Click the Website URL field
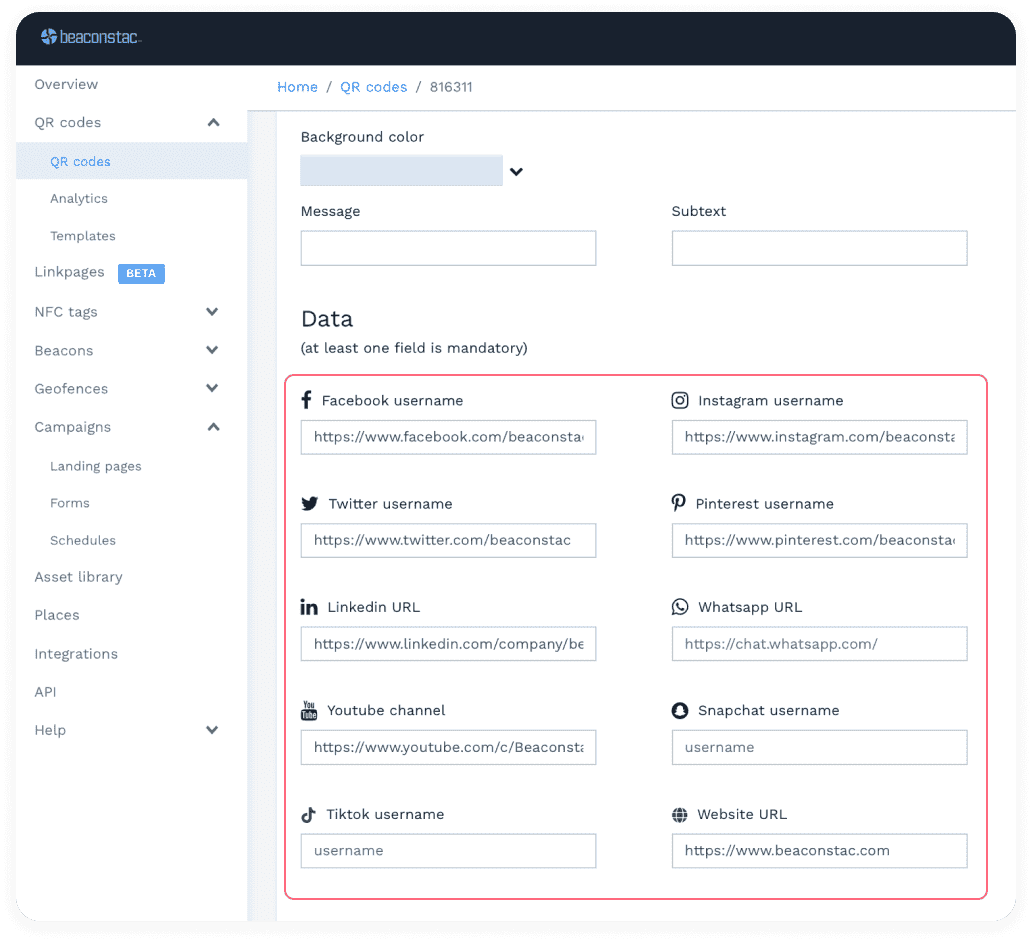 819,850
